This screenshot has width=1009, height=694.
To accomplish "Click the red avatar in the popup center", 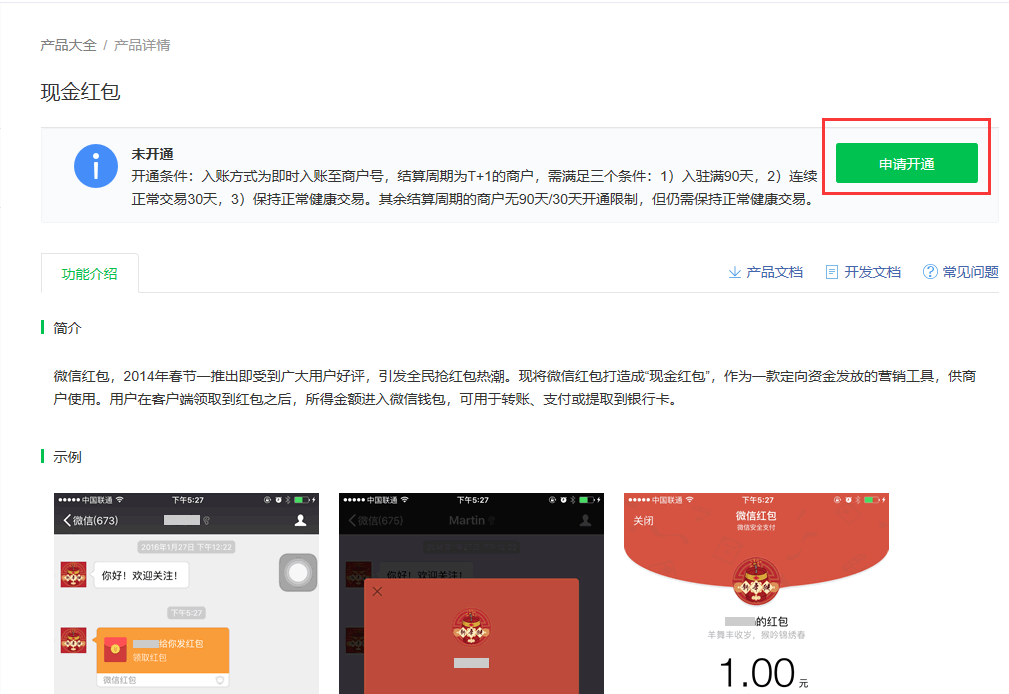I will [471, 628].
